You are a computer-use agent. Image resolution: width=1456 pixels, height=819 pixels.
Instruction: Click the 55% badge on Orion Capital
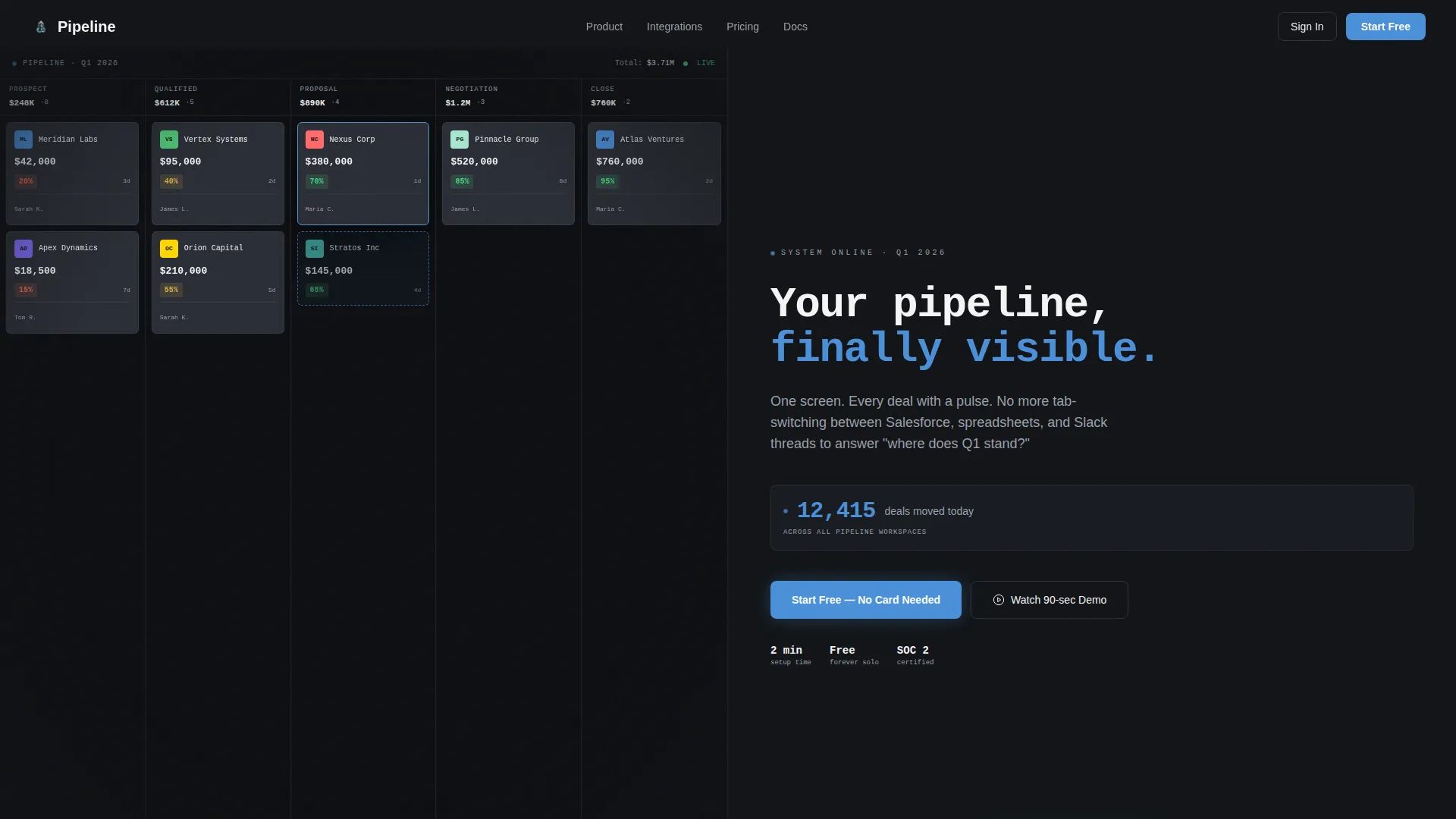coord(171,290)
